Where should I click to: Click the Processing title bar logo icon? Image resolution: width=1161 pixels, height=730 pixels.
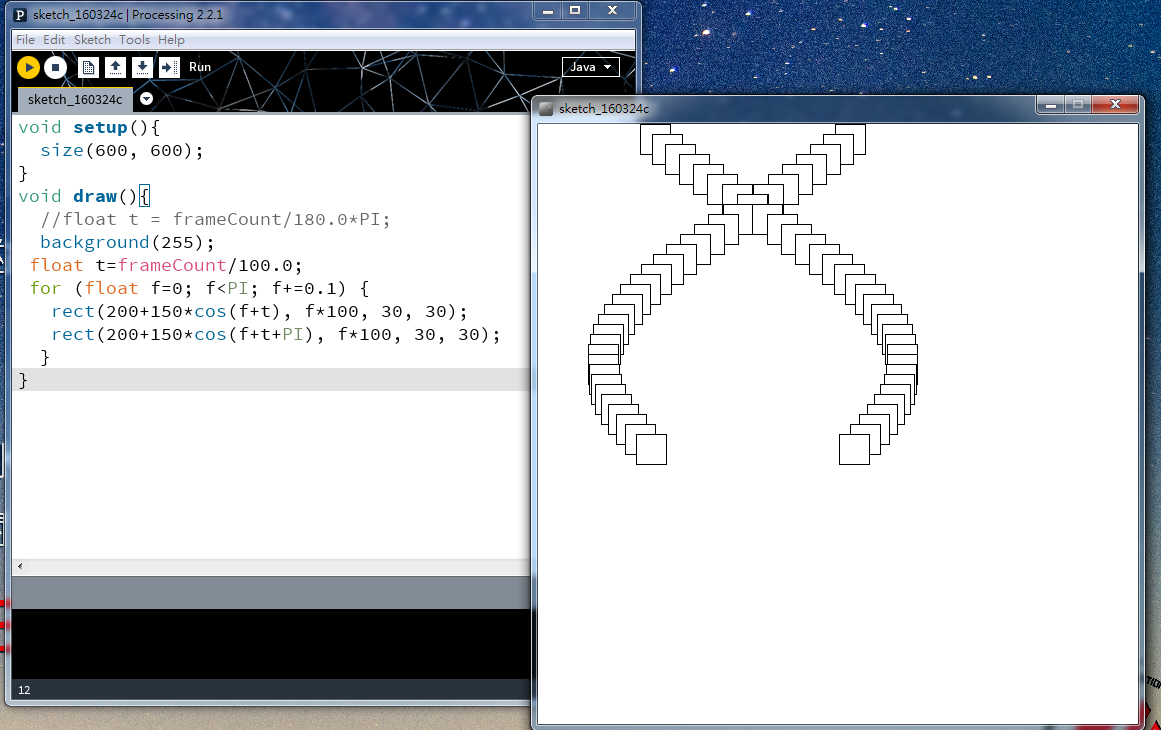point(21,15)
